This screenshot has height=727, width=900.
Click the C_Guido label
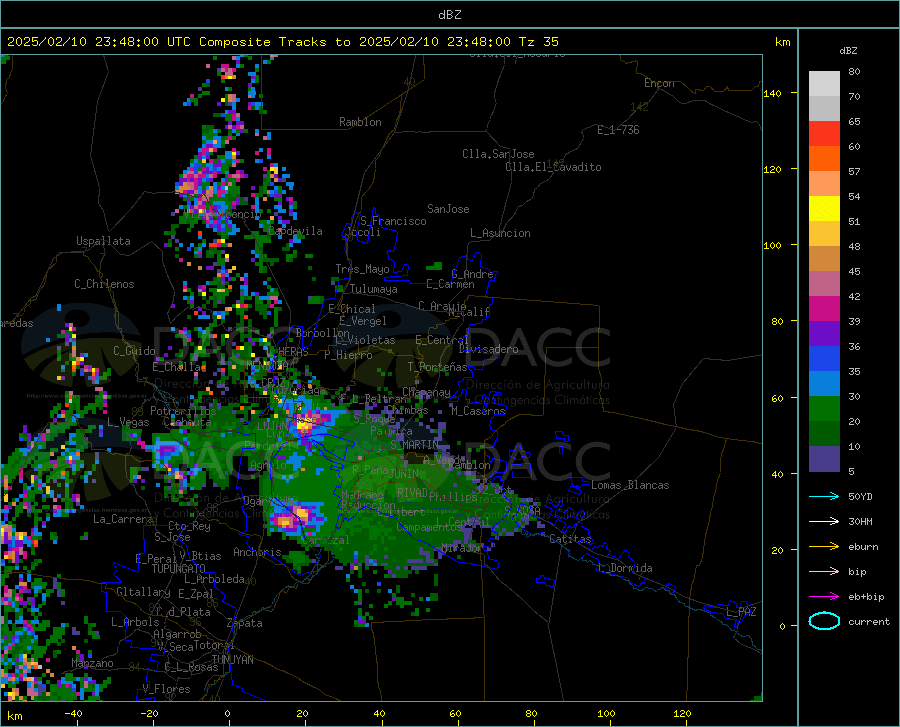(134, 351)
